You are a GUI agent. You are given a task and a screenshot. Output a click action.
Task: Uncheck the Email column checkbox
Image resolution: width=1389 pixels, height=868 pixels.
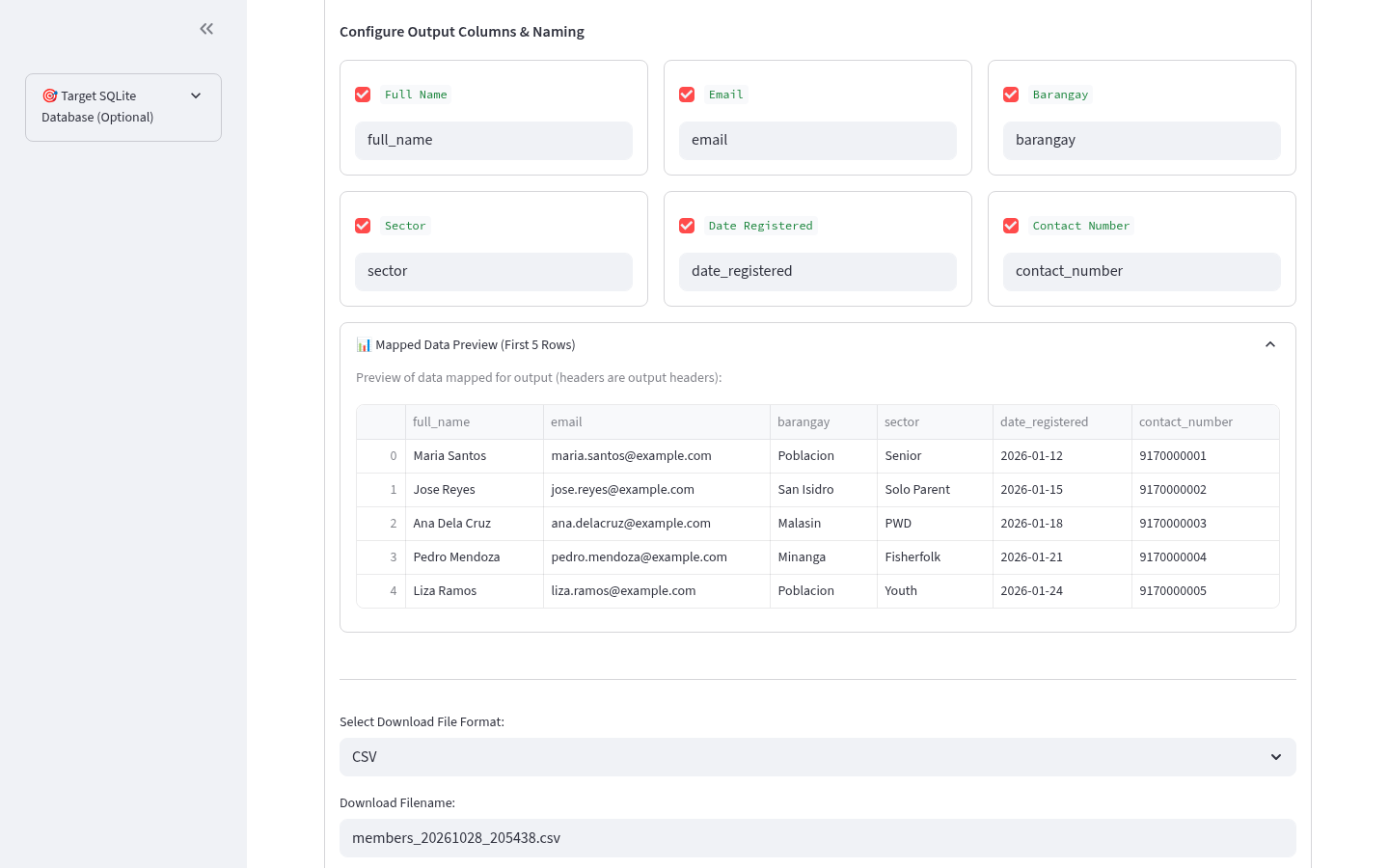click(687, 95)
